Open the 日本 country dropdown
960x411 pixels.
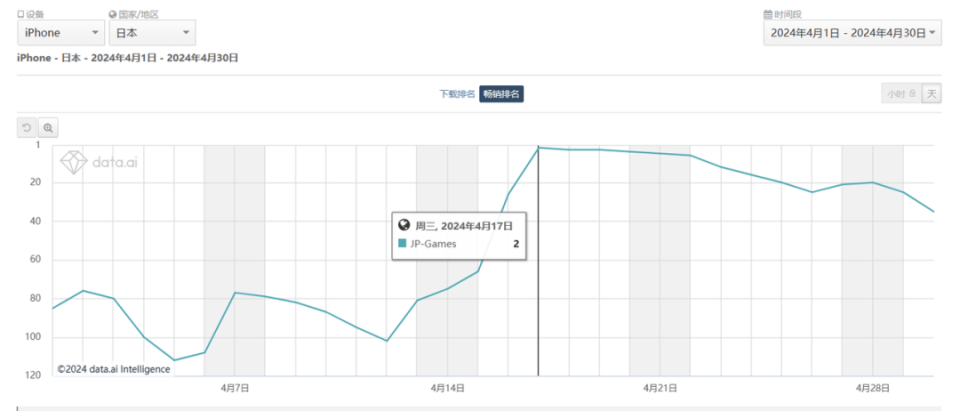(152, 33)
